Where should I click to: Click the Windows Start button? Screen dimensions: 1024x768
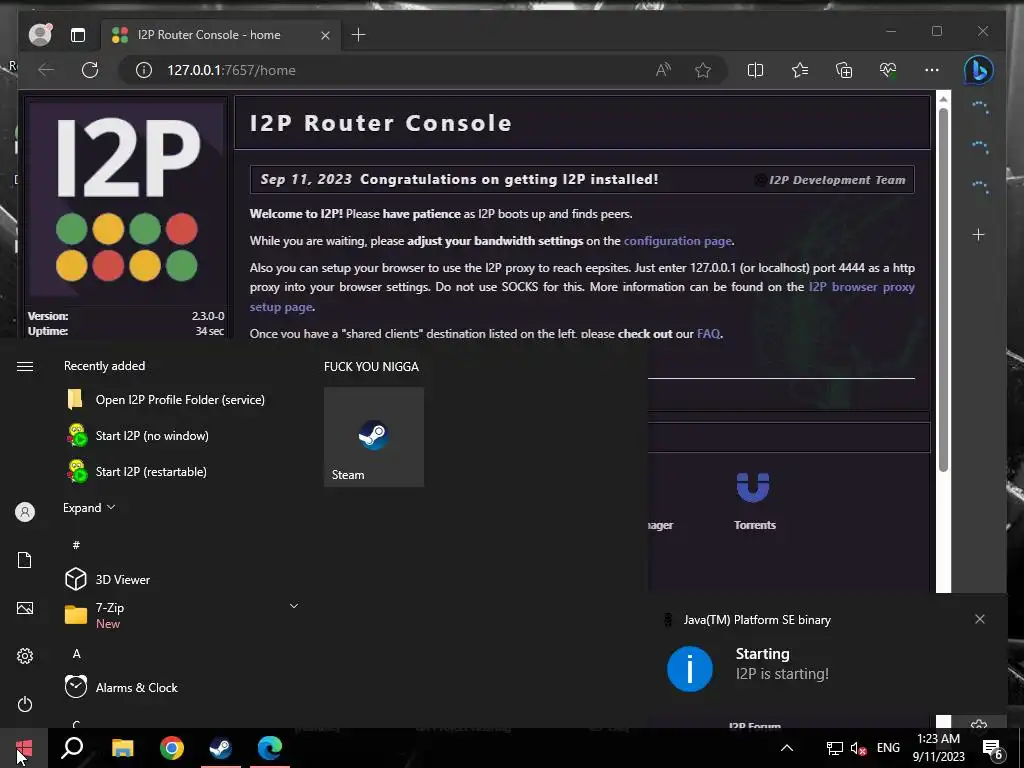tap(24, 748)
